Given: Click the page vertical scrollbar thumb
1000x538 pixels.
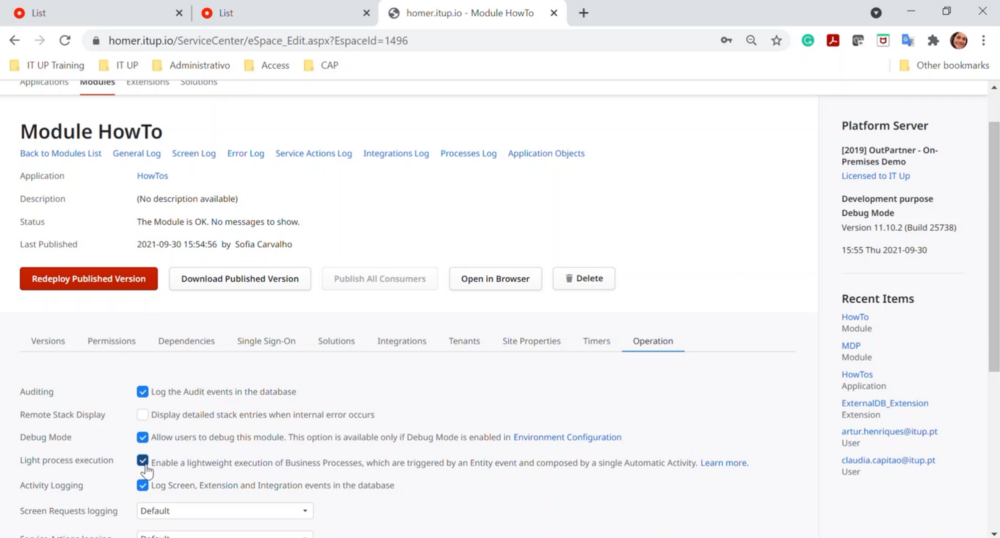Looking at the screenshot, I should tap(994, 245).
